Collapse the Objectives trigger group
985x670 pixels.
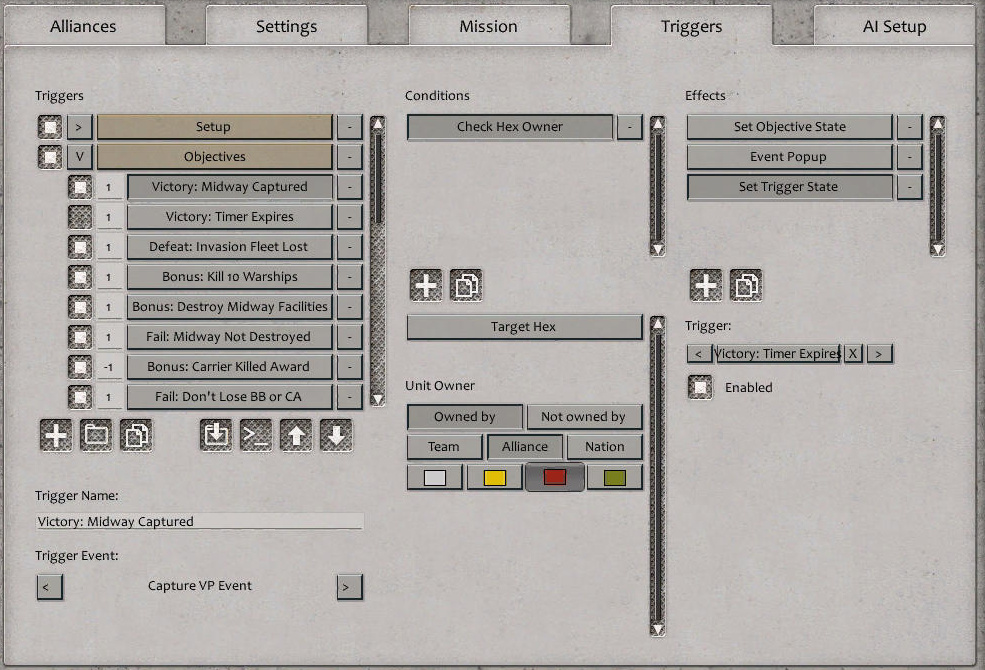[x=78, y=157]
